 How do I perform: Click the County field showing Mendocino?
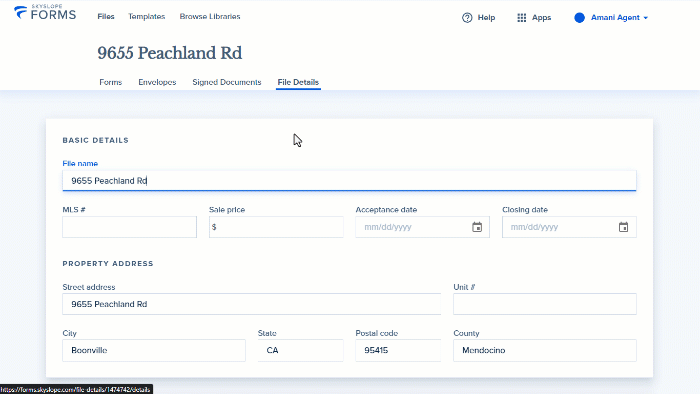point(545,350)
